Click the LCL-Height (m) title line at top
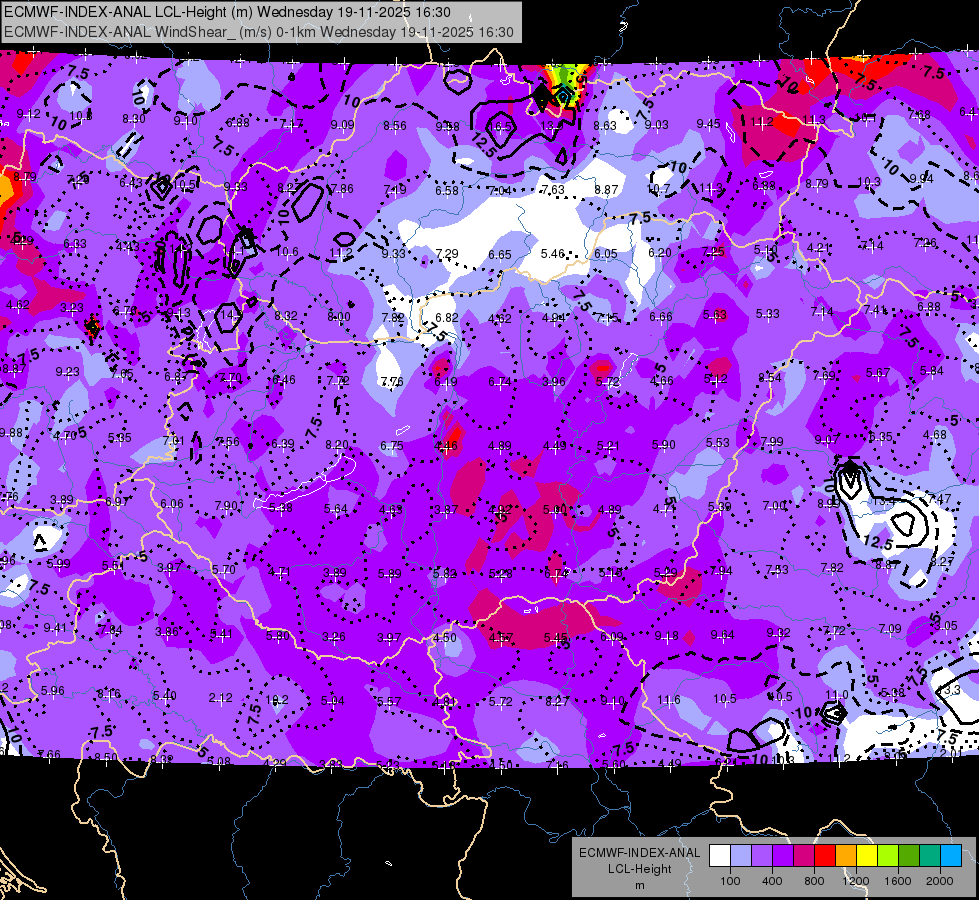This screenshot has height=900, width=979. coord(227,12)
